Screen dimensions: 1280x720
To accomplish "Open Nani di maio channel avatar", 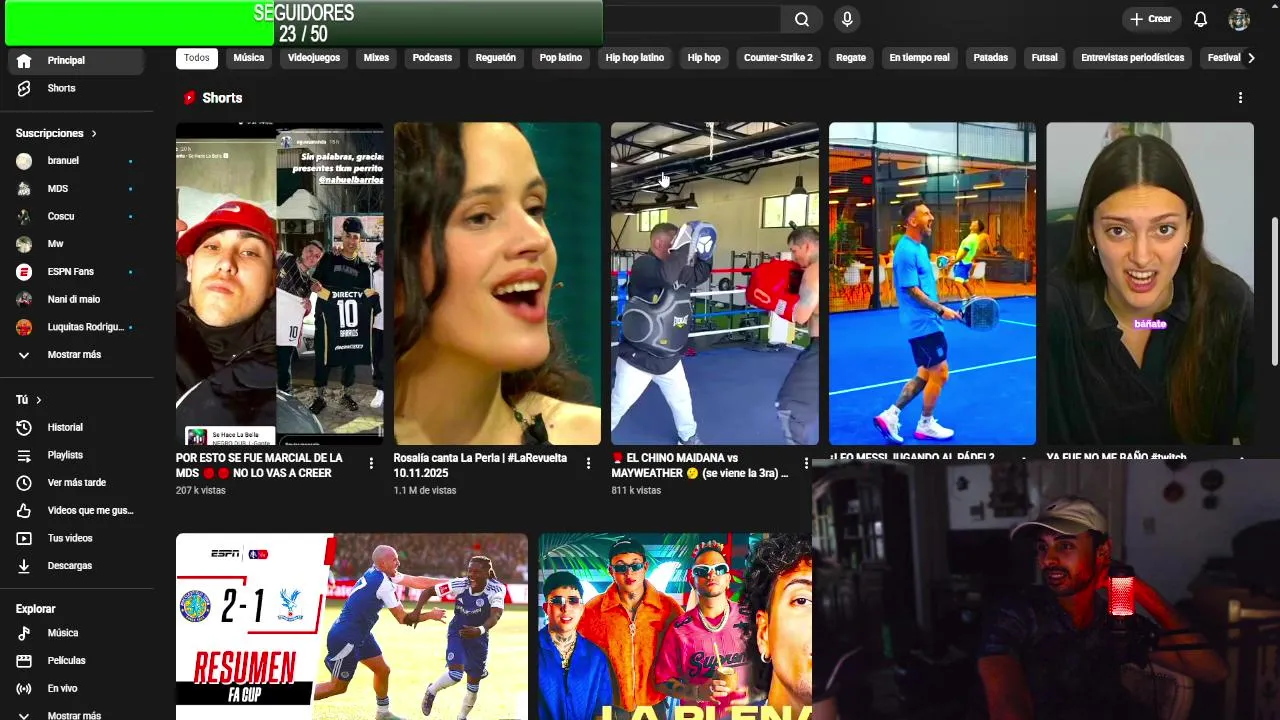I will 24,299.
